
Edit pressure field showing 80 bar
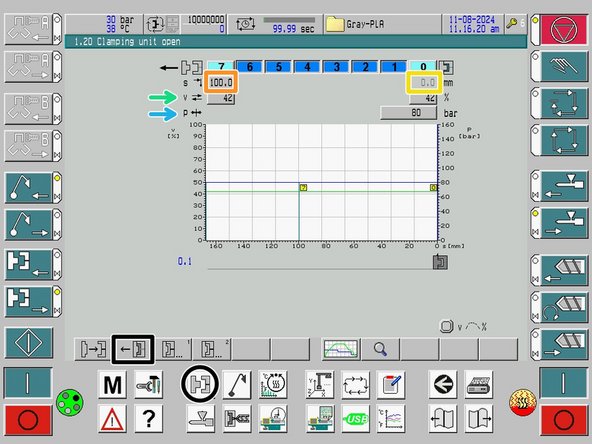click(409, 113)
